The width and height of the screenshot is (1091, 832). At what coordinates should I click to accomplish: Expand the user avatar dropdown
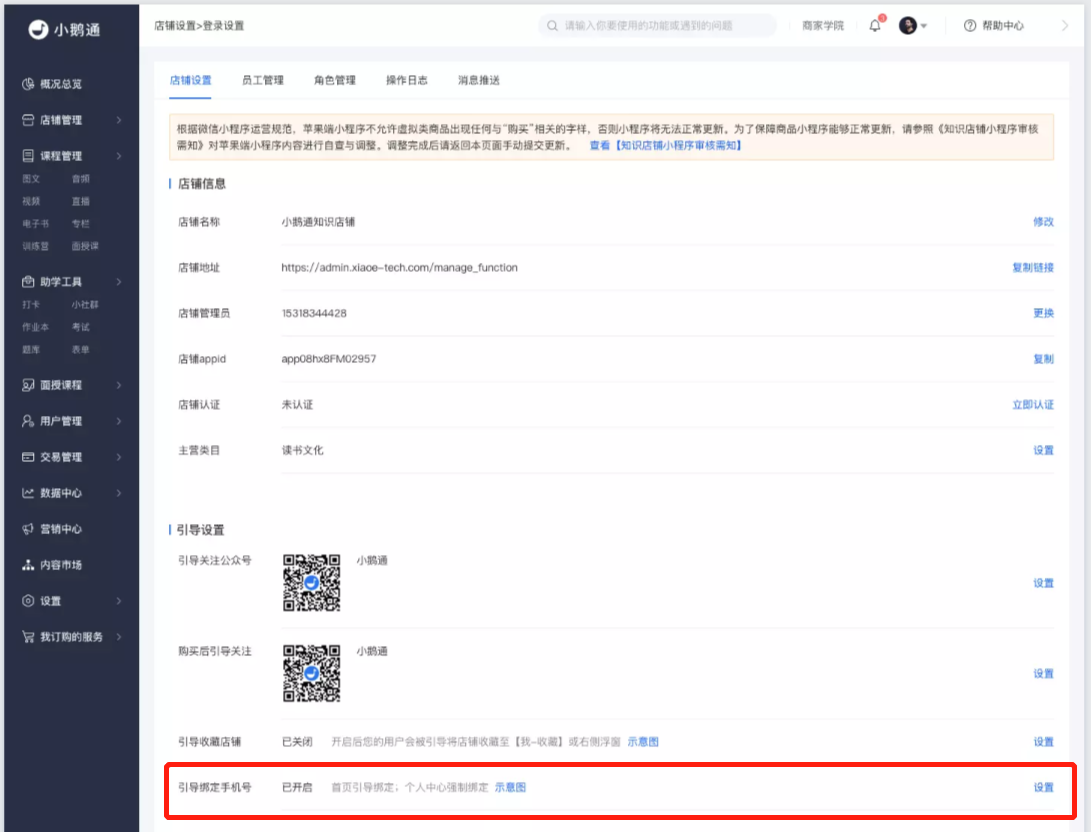coord(913,26)
